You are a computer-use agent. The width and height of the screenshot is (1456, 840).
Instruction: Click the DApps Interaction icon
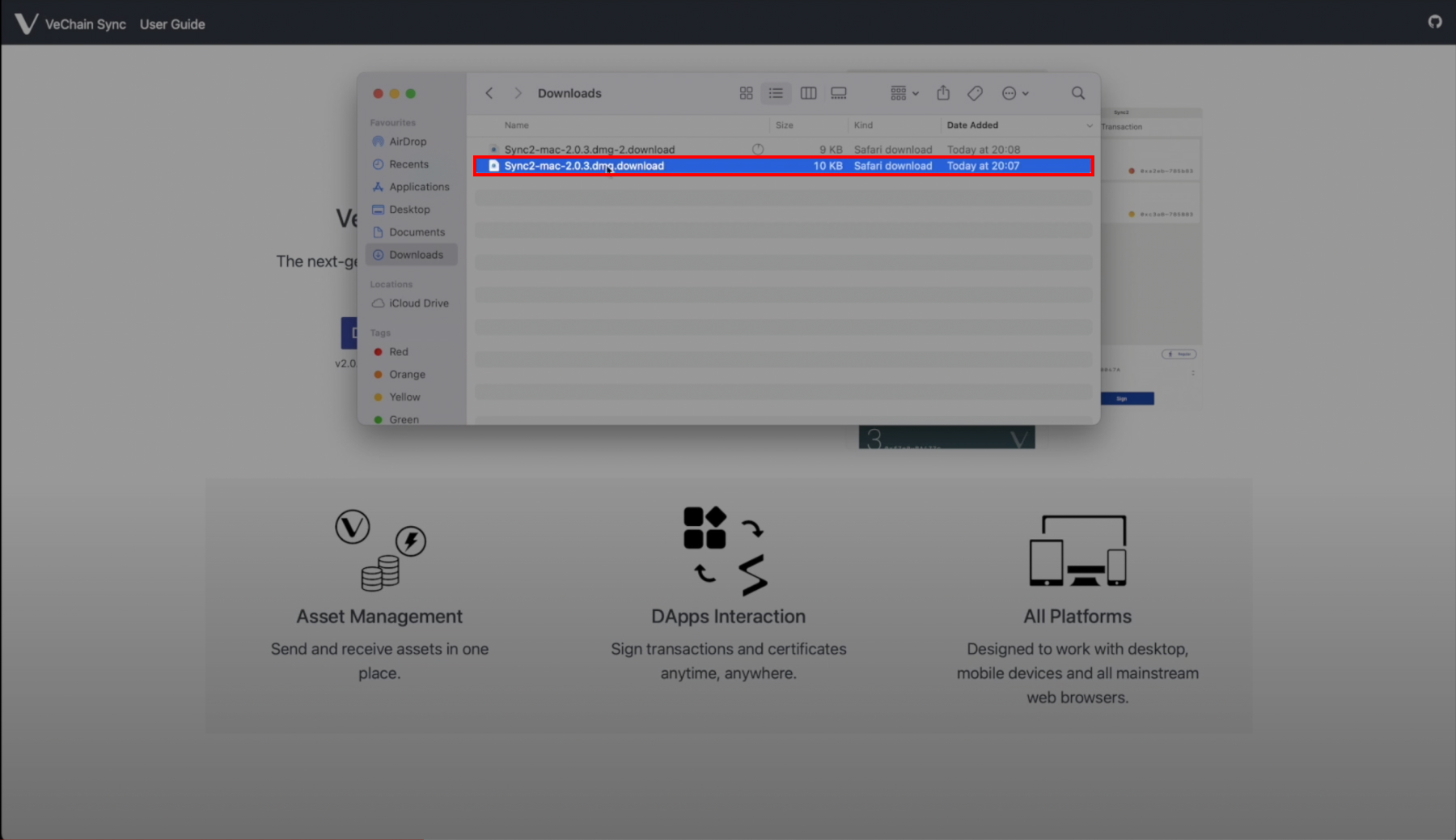(x=726, y=551)
